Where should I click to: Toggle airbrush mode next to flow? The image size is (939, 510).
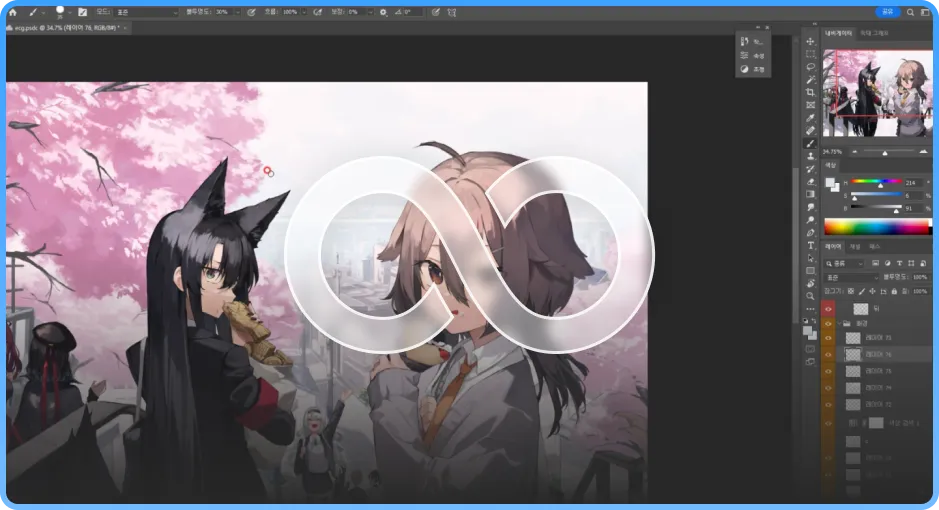pyautogui.click(x=317, y=12)
